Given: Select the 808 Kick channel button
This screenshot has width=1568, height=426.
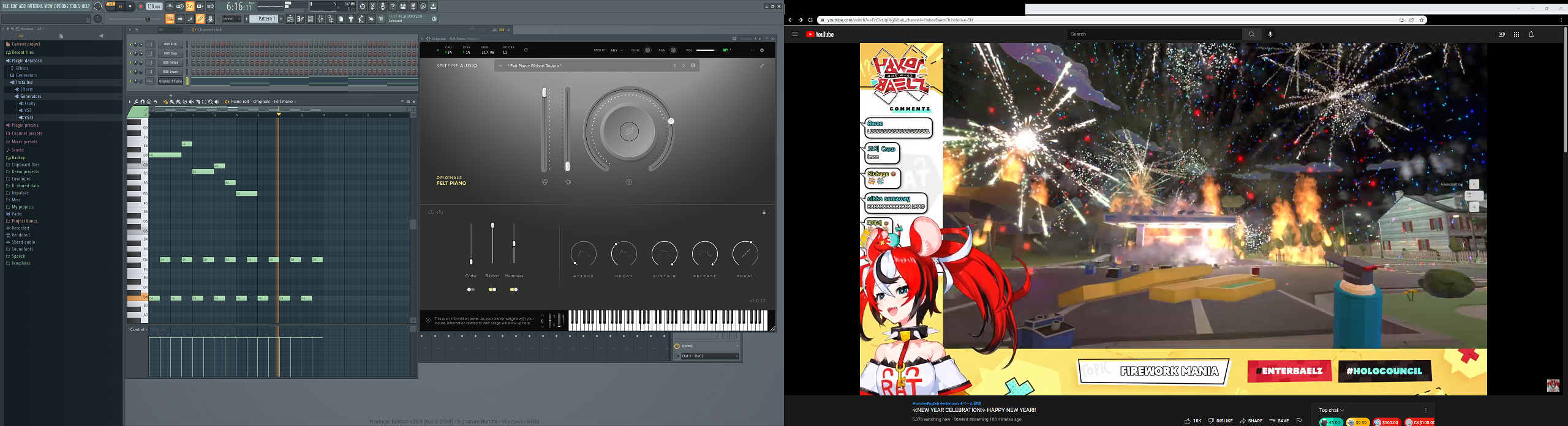Looking at the screenshot, I should pyautogui.click(x=170, y=44).
